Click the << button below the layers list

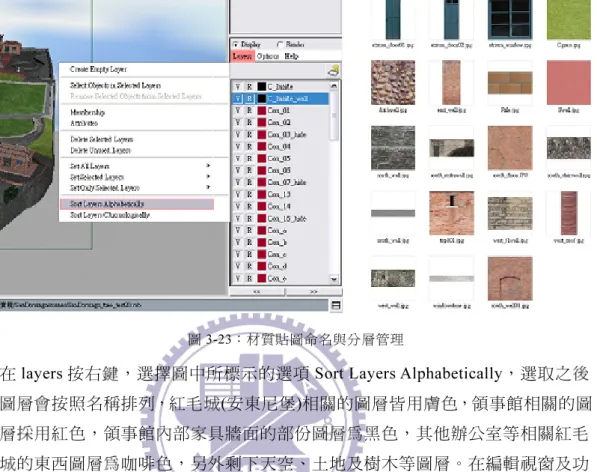[257, 292]
